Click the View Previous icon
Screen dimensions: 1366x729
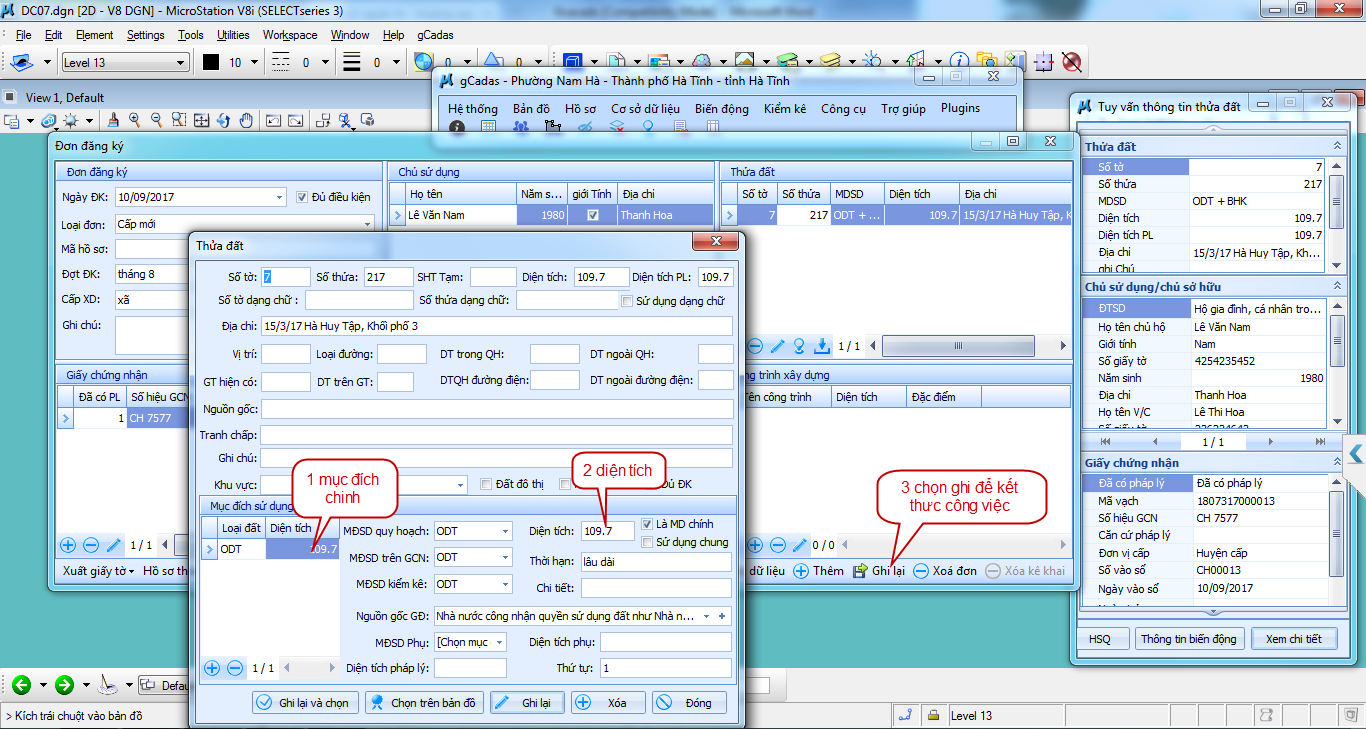coord(273,120)
